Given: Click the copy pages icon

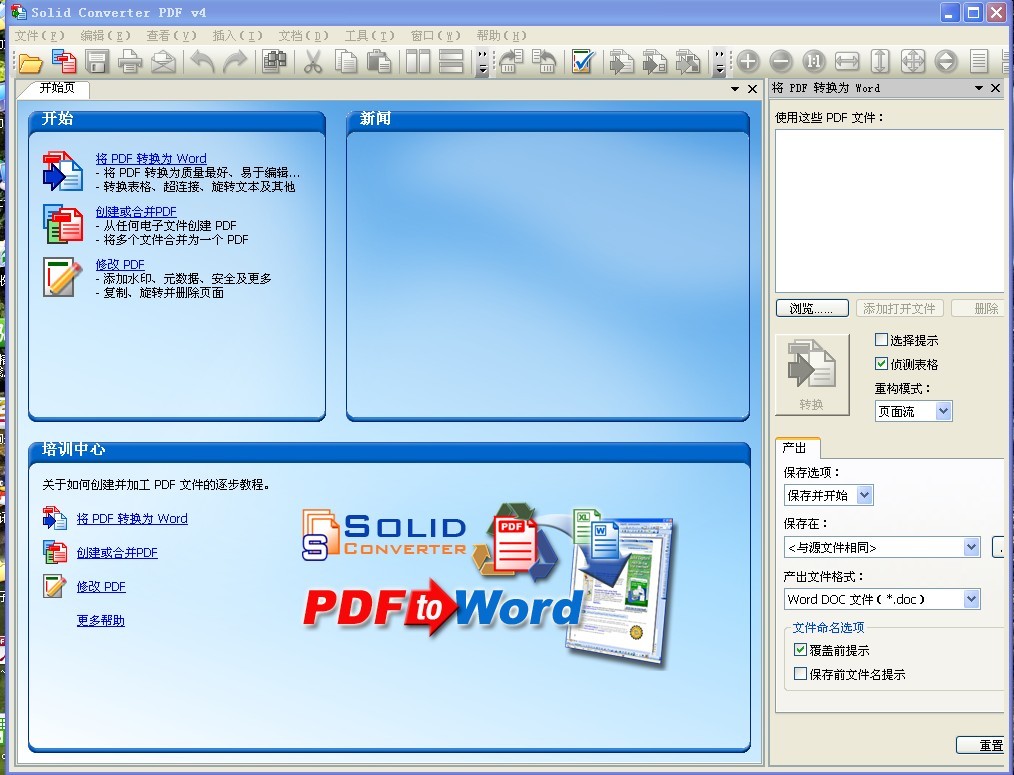Looking at the screenshot, I should point(346,62).
